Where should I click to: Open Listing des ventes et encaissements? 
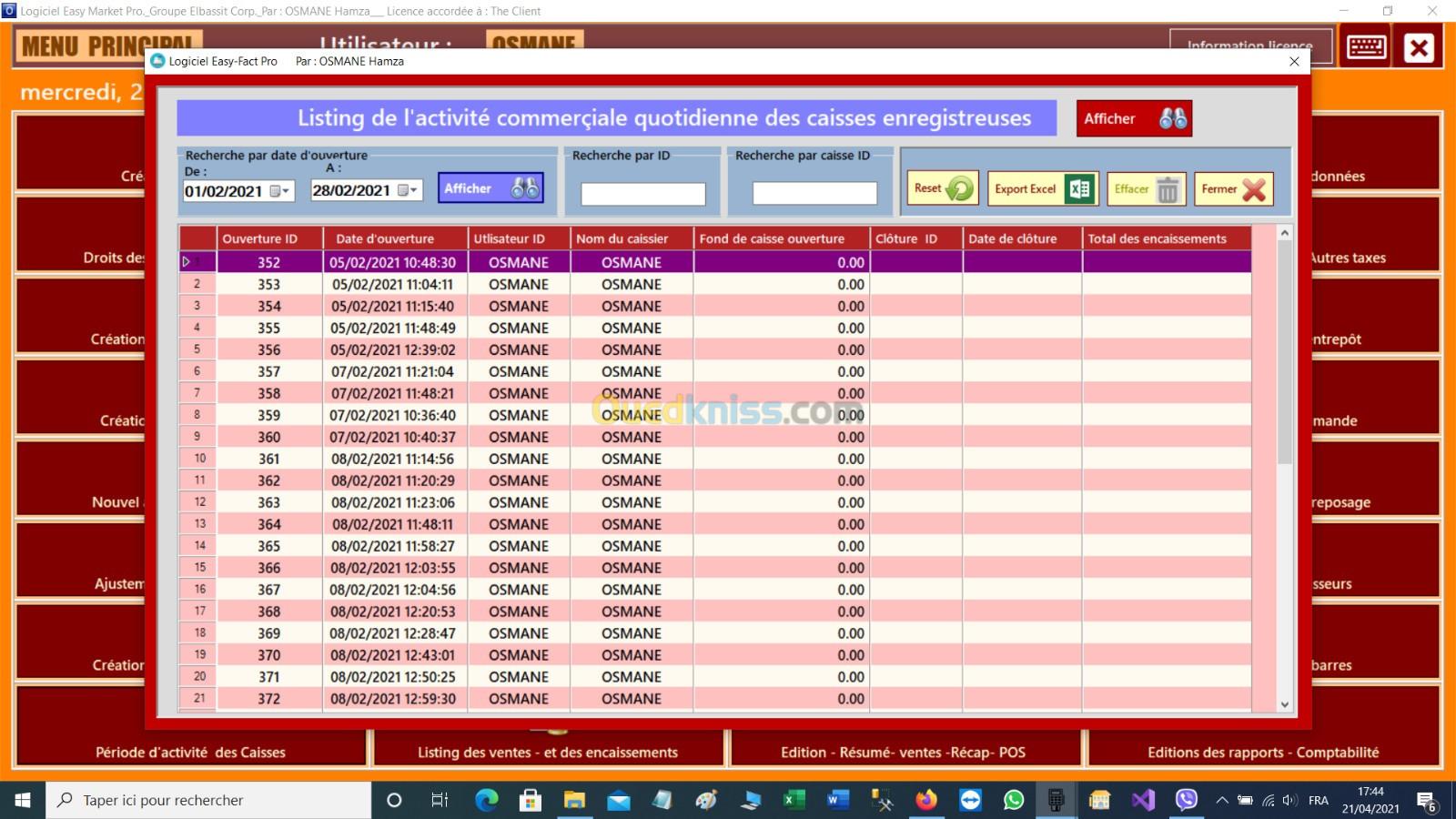(x=547, y=752)
